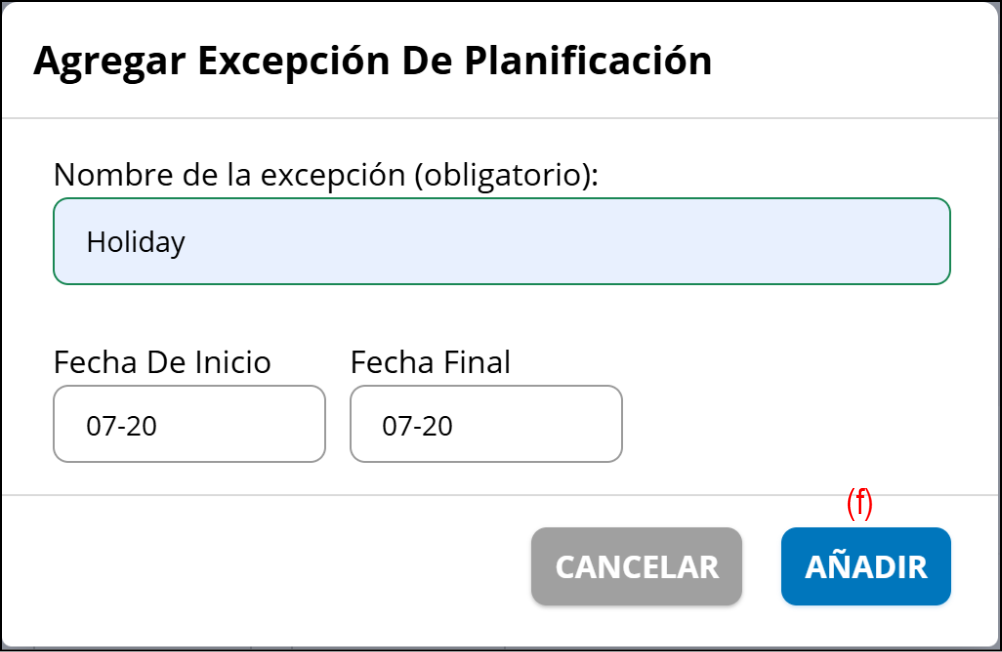Image resolution: width=1002 pixels, height=652 pixels.
Task: Add the Holiday planning exception
Action: tap(865, 567)
